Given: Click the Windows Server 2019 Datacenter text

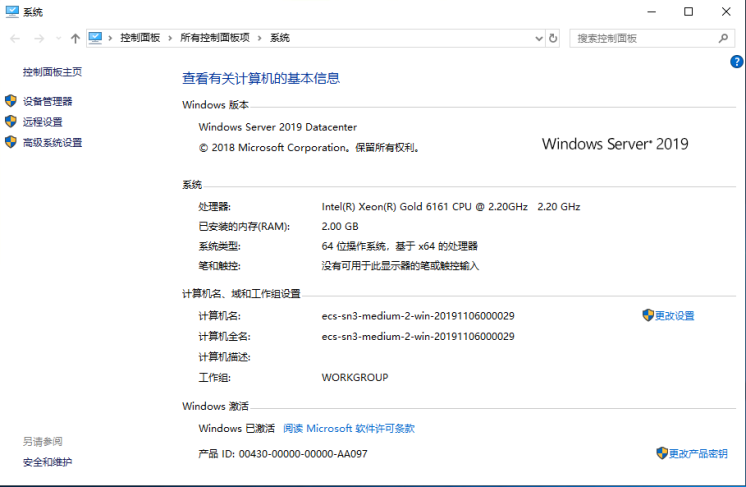Looking at the screenshot, I should coord(277,127).
